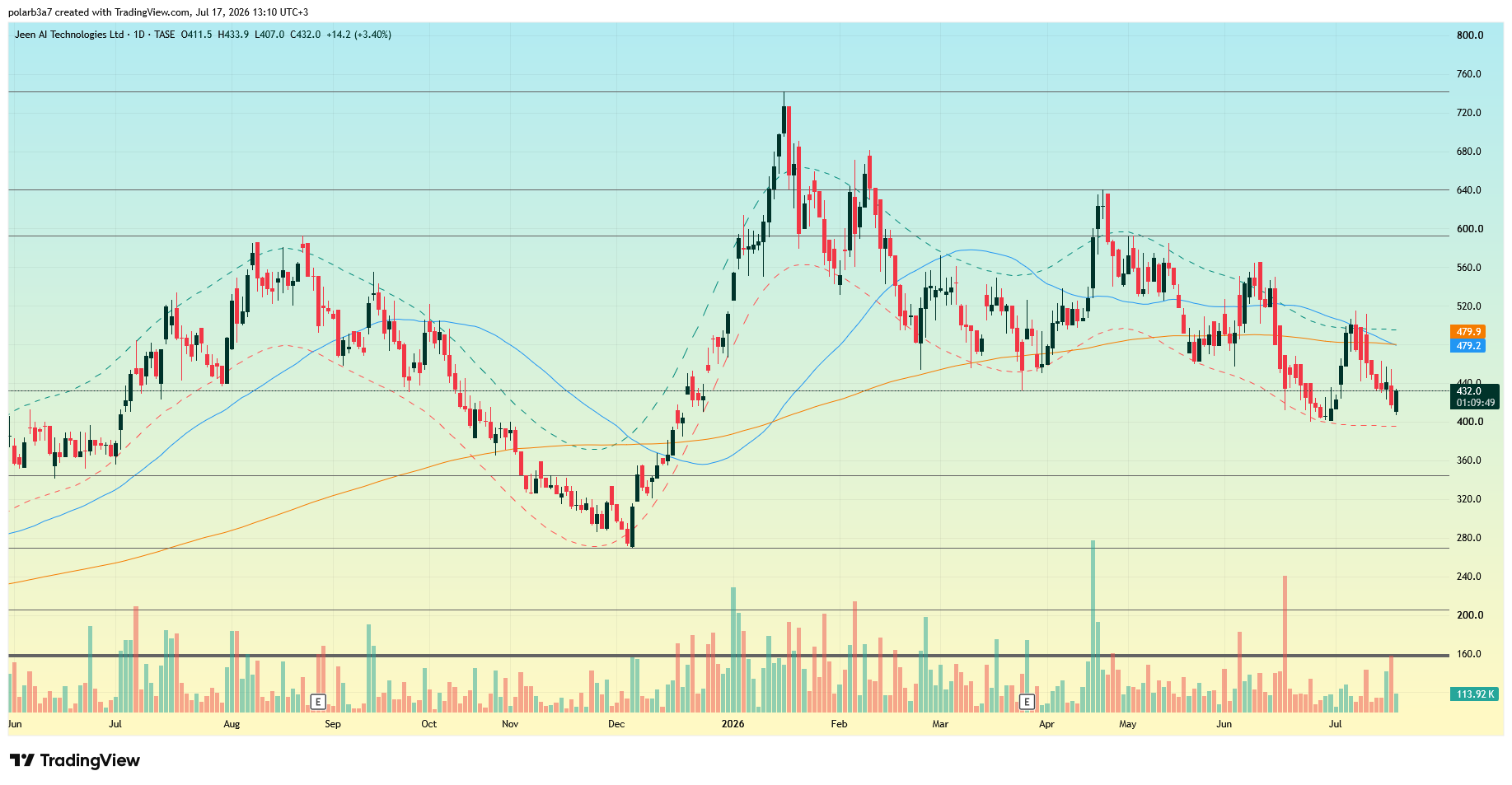Click the earnings E marker near Sep
The width and height of the screenshot is (1512, 785).
(x=318, y=702)
